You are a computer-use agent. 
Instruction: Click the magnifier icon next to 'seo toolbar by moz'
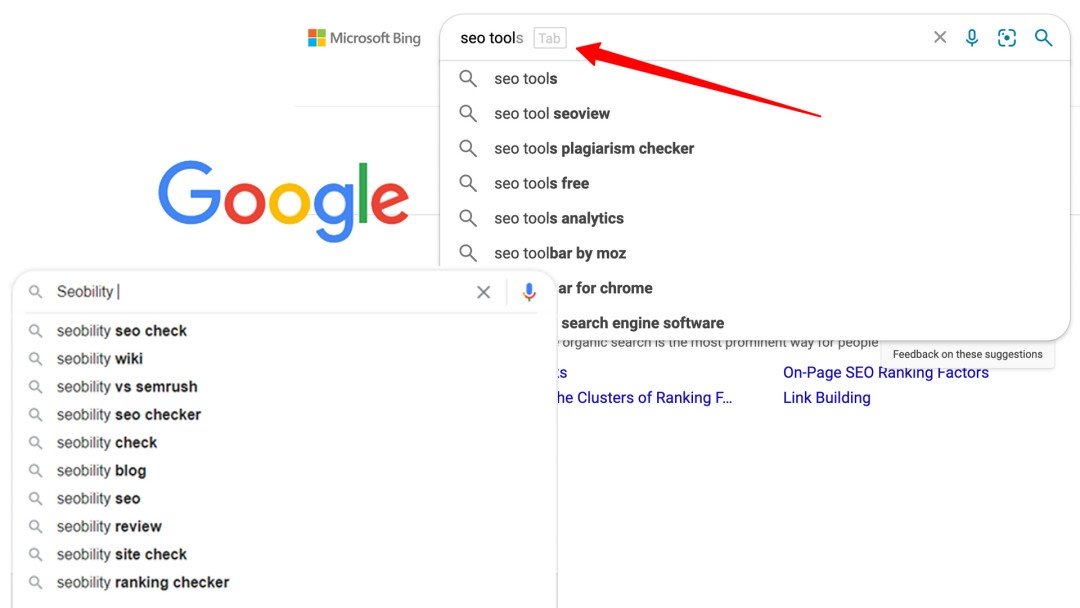point(467,253)
